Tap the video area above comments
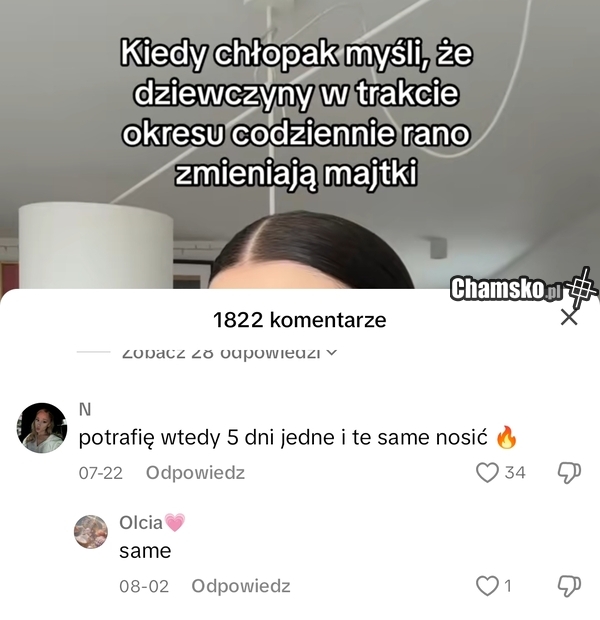The height and width of the screenshot is (620, 600). [x=300, y=144]
